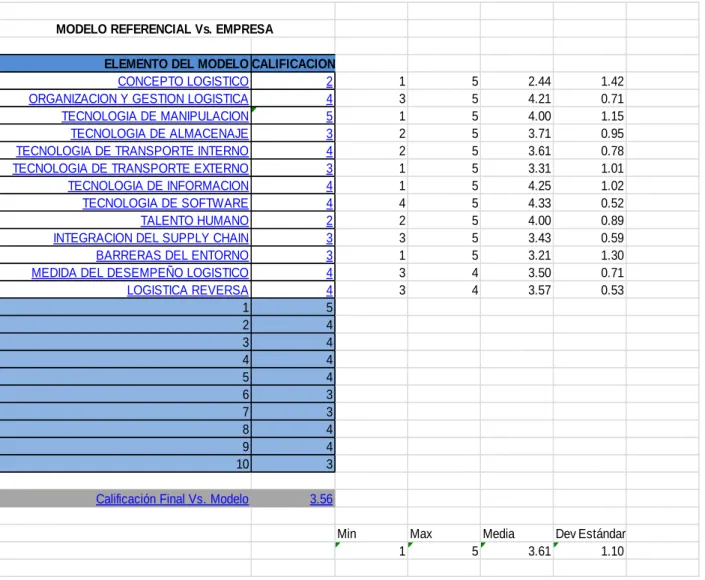Click the BARRERAS DEL ENTORNO link
This screenshot has width=705, height=580.
click(172, 256)
